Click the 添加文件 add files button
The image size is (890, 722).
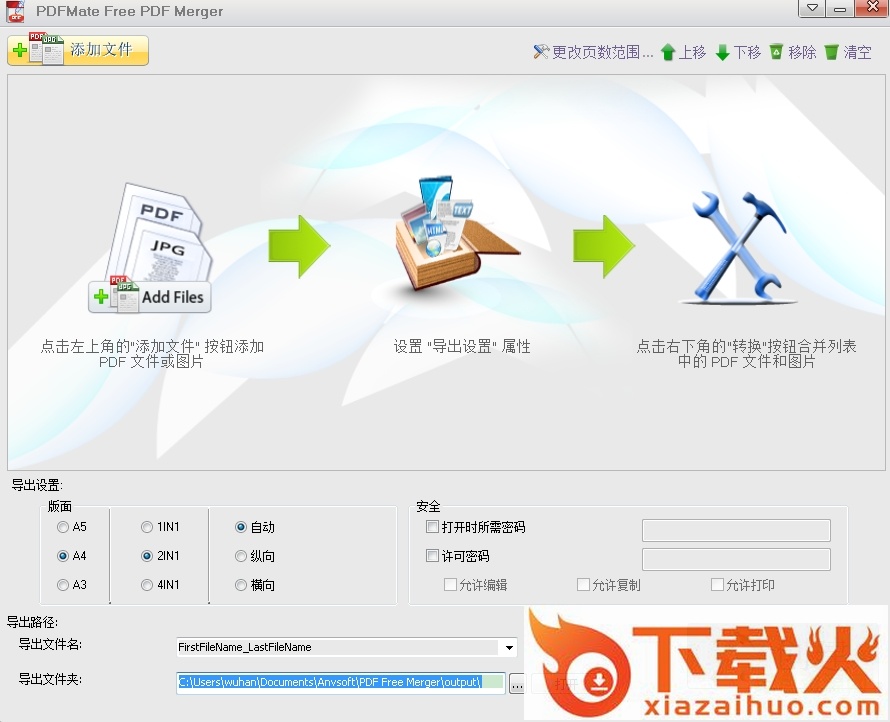pos(78,50)
